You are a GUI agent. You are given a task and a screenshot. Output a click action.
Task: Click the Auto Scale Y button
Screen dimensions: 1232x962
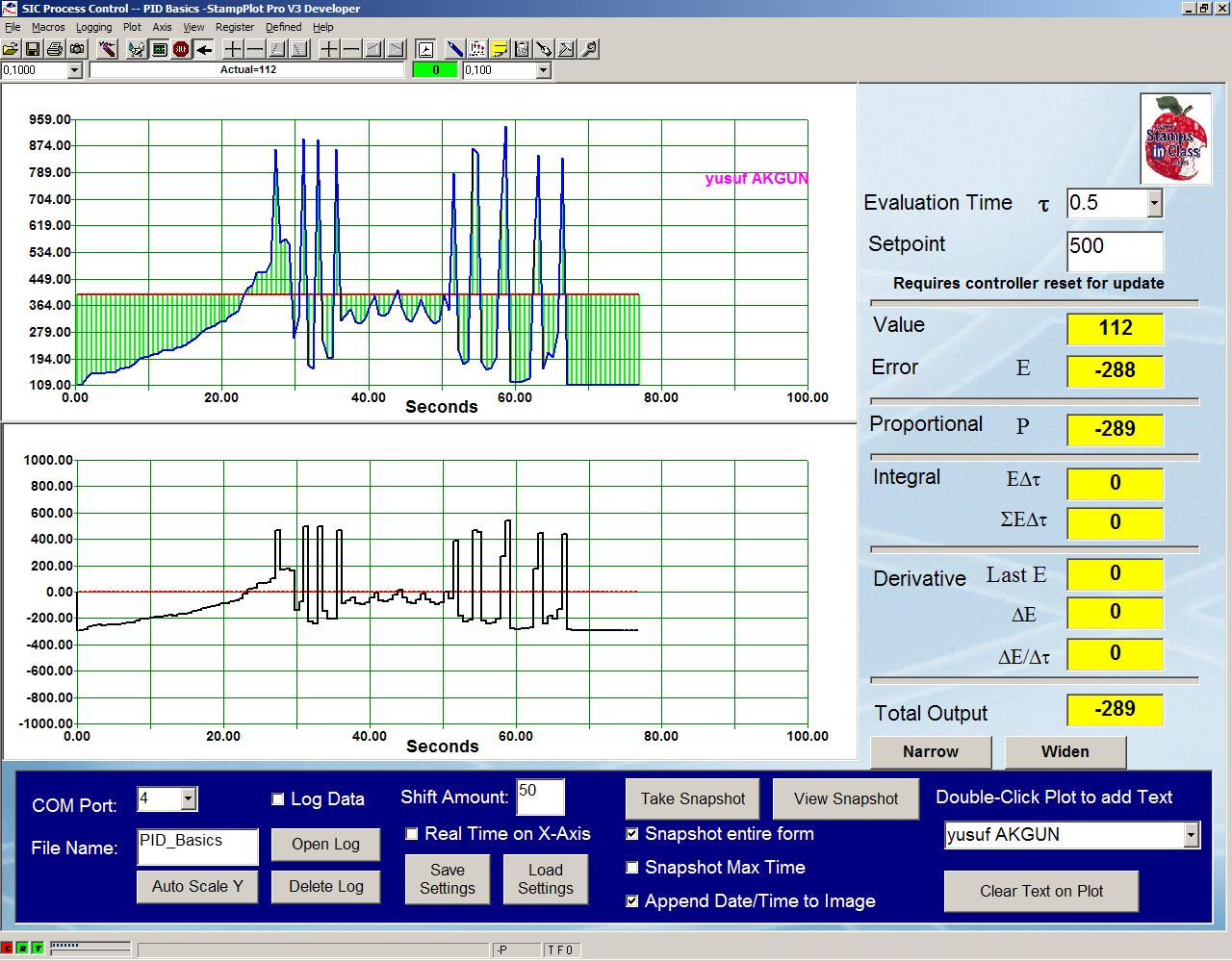pyautogui.click(x=197, y=886)
